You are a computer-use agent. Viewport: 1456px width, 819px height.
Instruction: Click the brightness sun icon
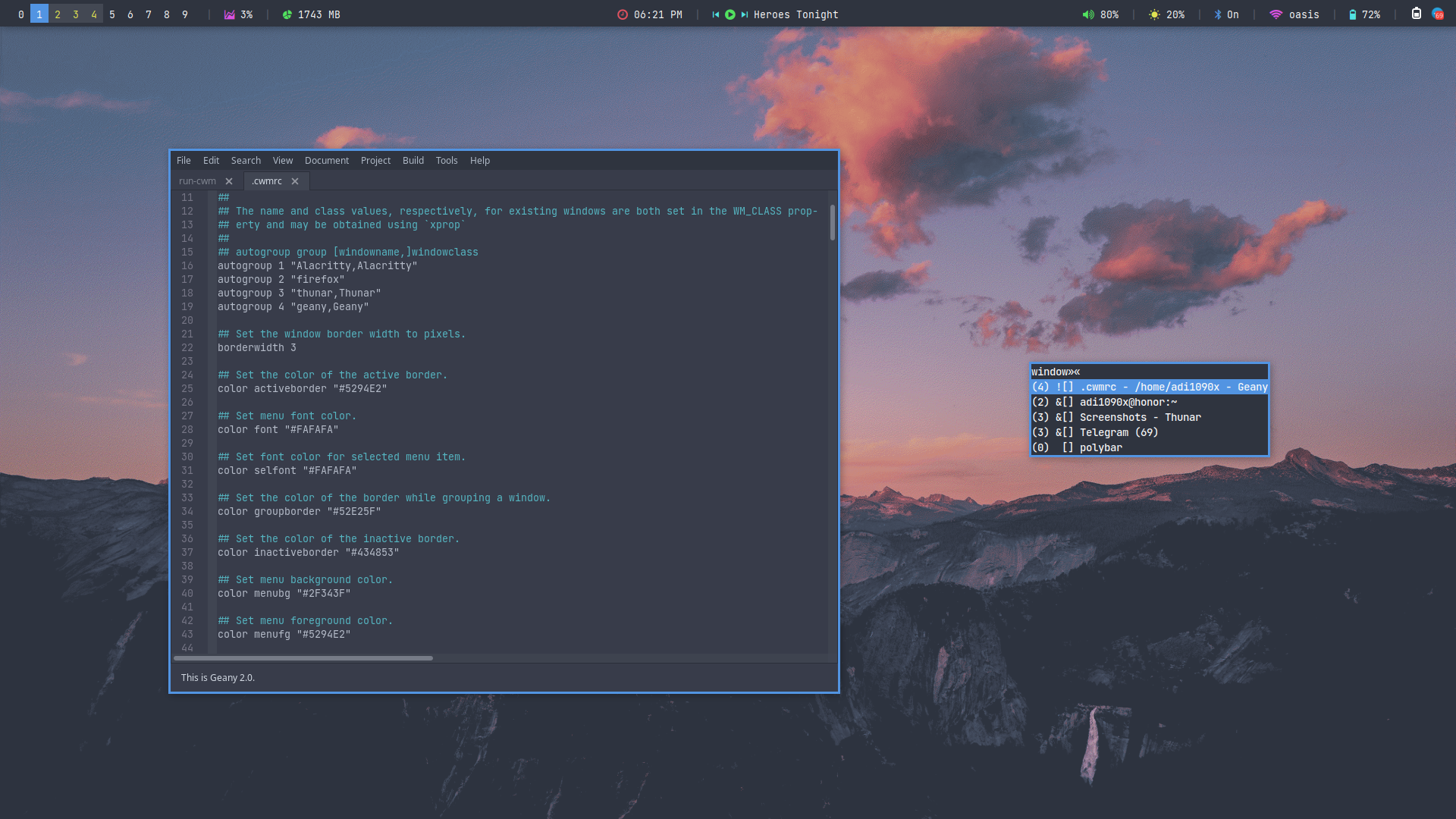click(1154, 14)
